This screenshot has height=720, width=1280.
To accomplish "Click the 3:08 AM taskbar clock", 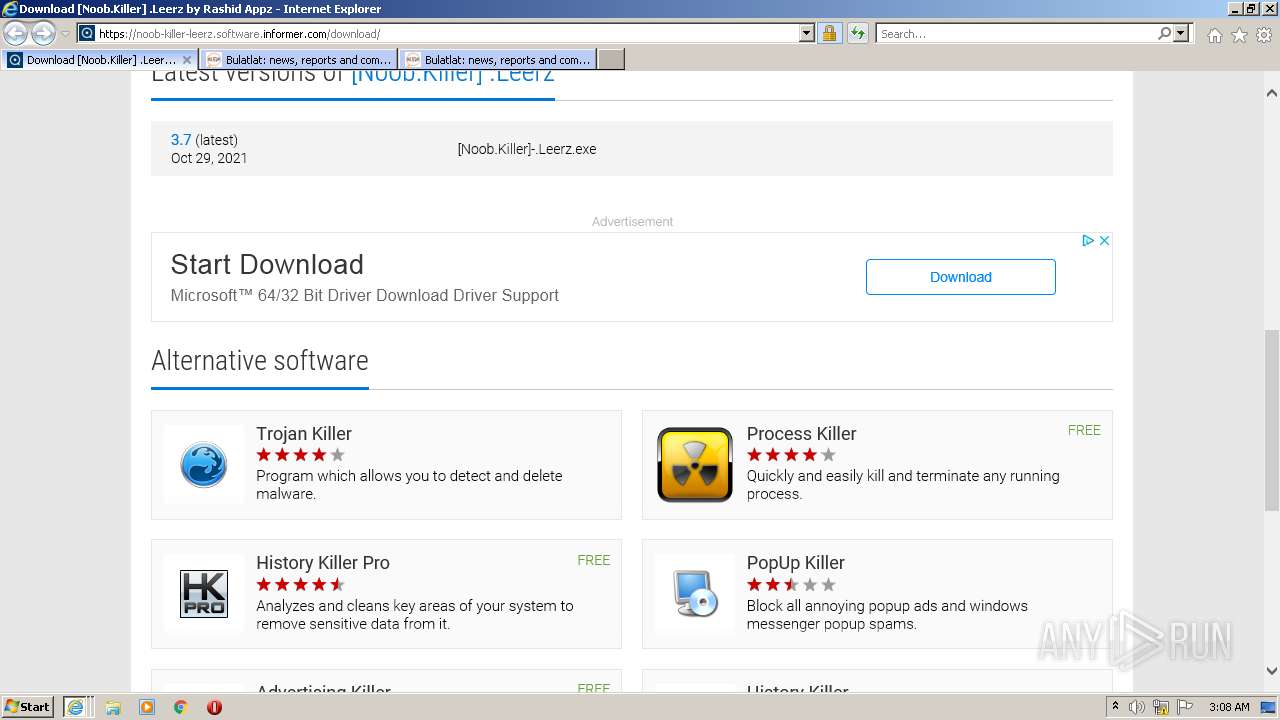I will [x=1229, y=707].
